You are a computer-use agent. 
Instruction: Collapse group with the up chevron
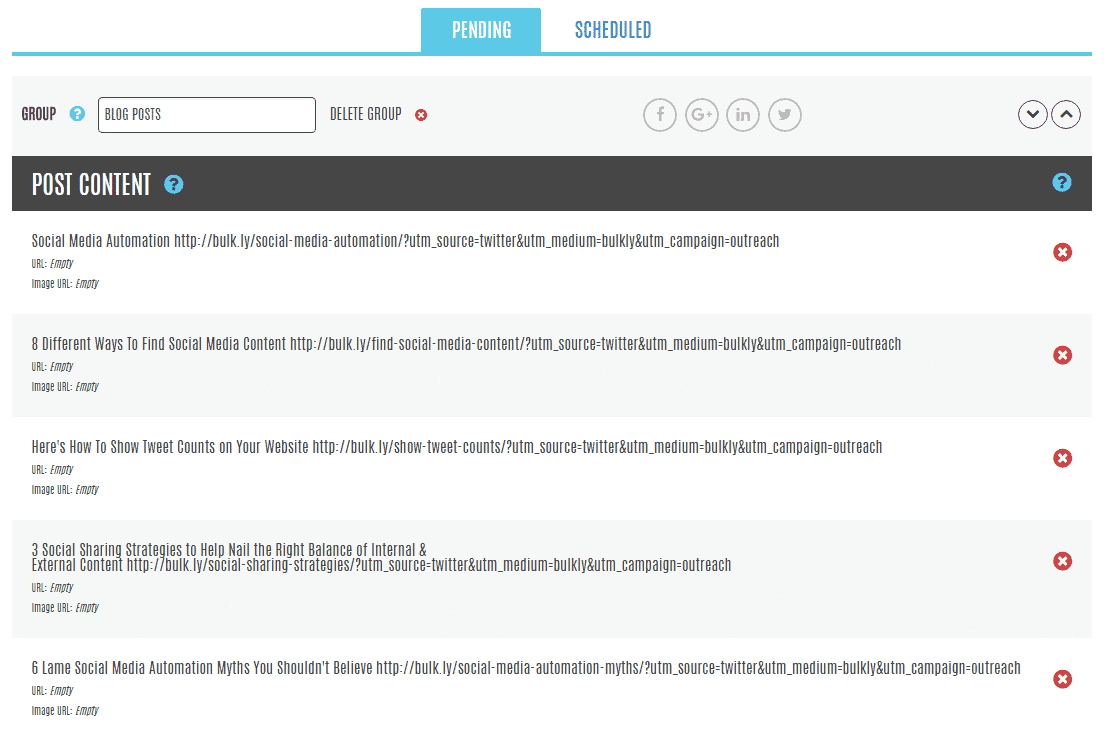tap(1067, 115)
